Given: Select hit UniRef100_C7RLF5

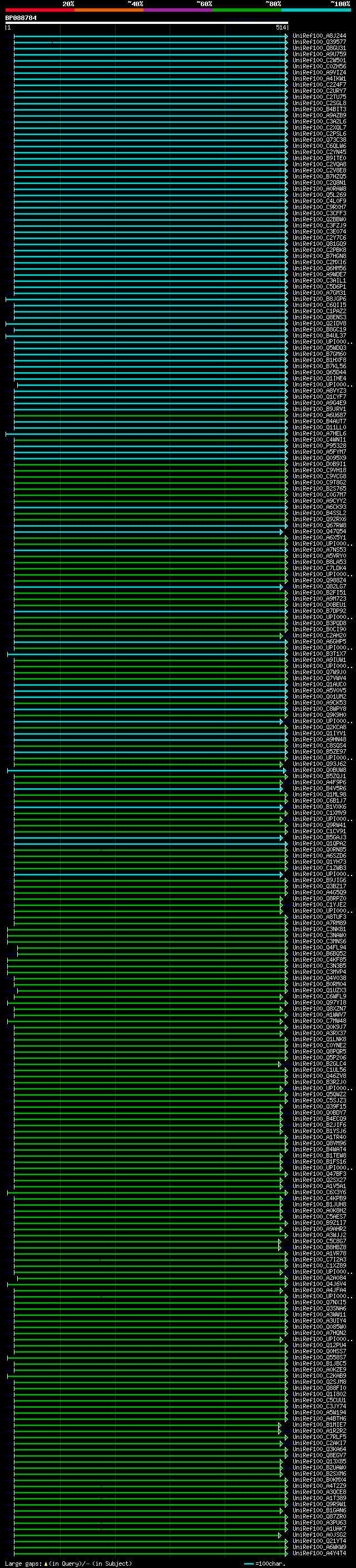Looking at the screenshot, I should [319, 1437].
